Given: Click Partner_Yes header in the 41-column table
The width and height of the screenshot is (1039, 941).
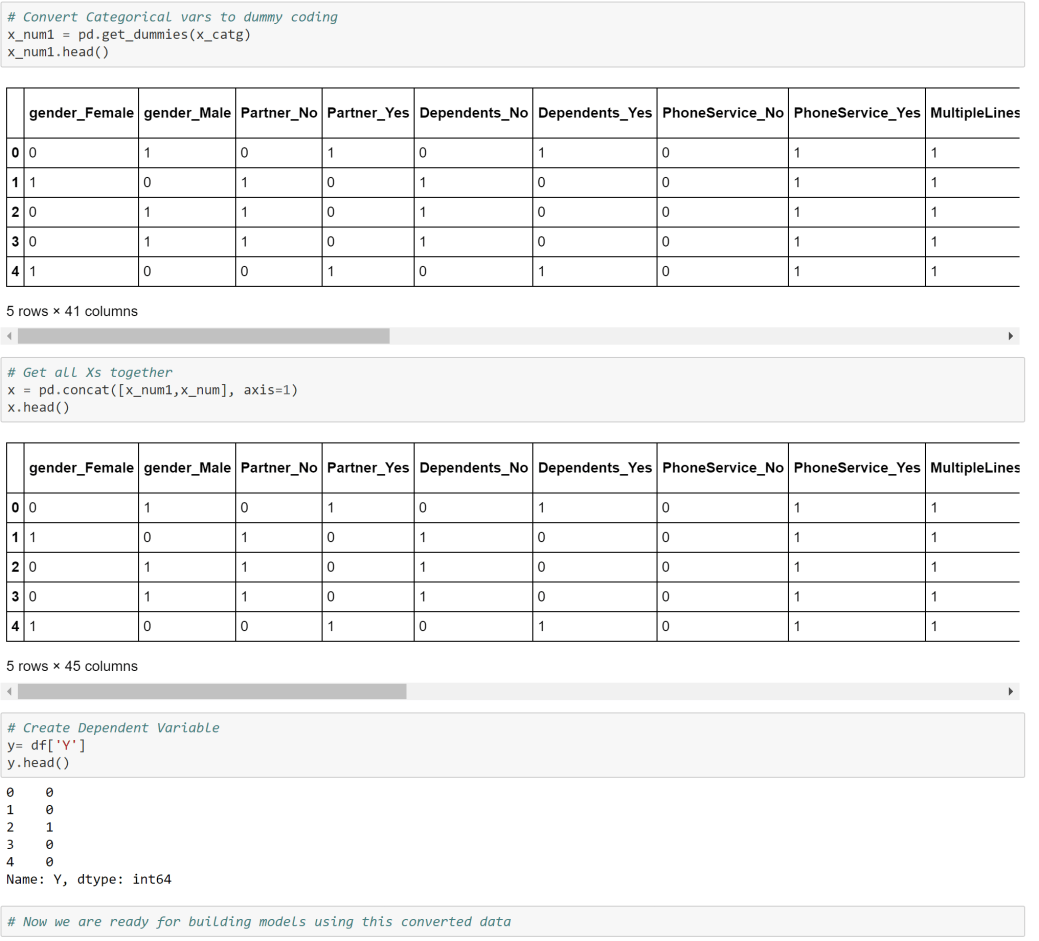Looking at the screenshot, I should pos(368,113).
